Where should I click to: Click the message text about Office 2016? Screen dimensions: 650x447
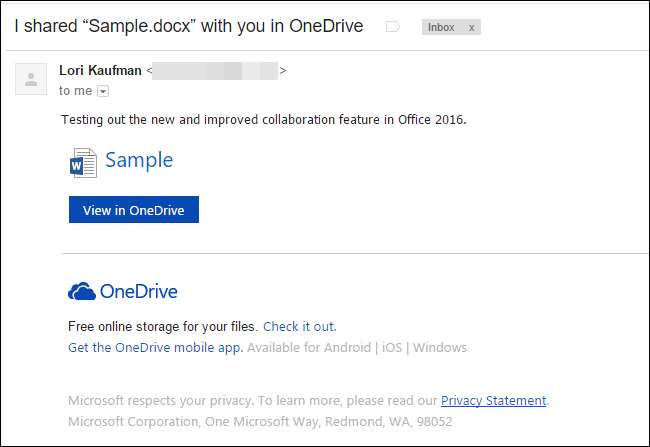pyautogui.click(x=264, y=120)
